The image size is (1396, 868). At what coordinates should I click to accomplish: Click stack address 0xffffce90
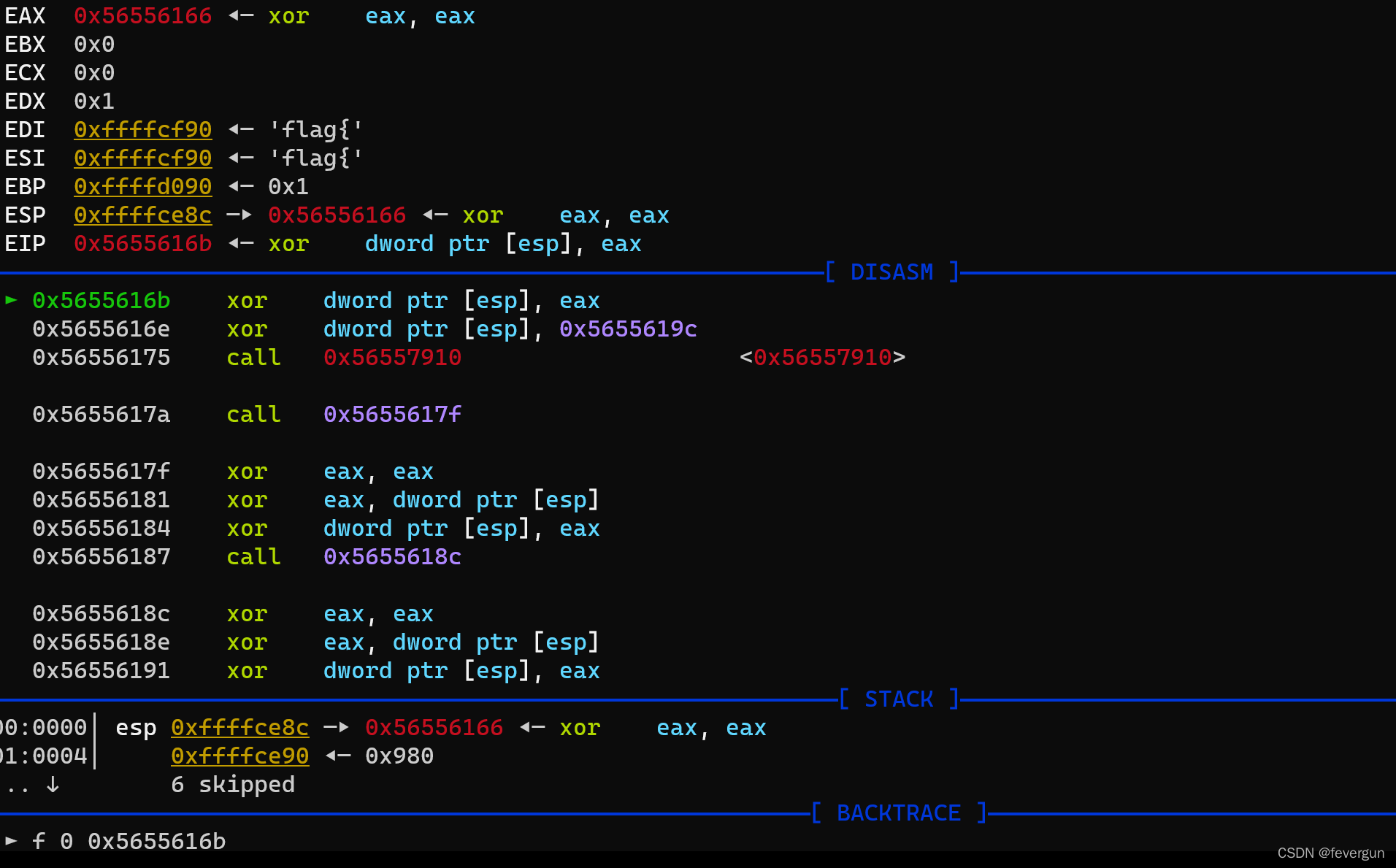[x=239, y=756]
